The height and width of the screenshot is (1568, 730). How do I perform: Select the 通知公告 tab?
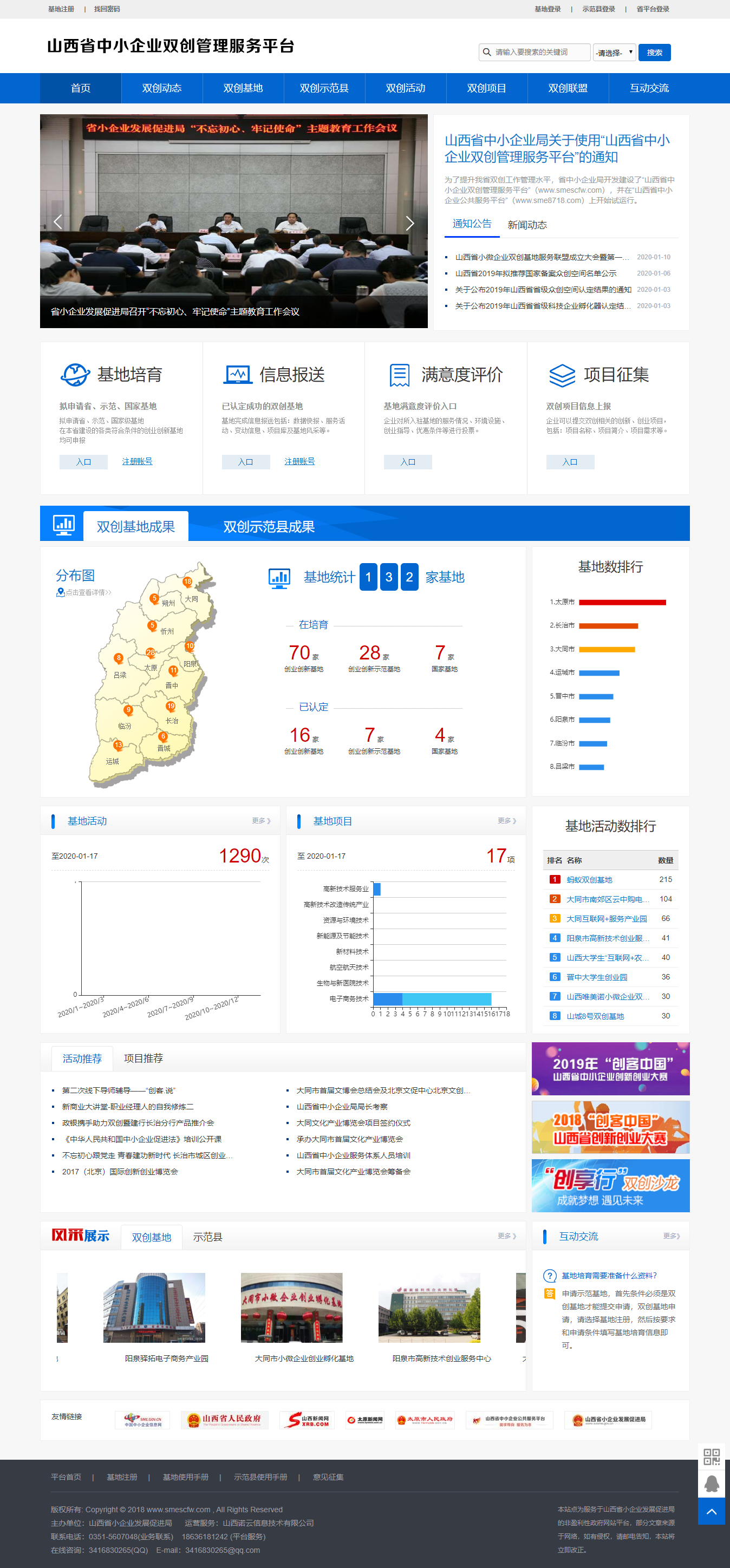472,224
